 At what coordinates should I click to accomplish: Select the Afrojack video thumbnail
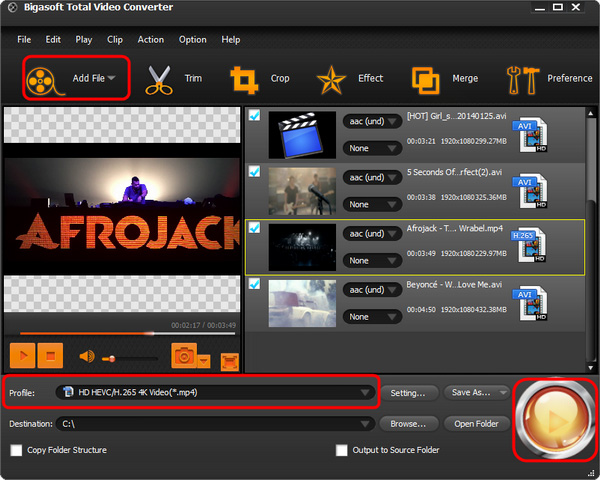click(302, 247)
